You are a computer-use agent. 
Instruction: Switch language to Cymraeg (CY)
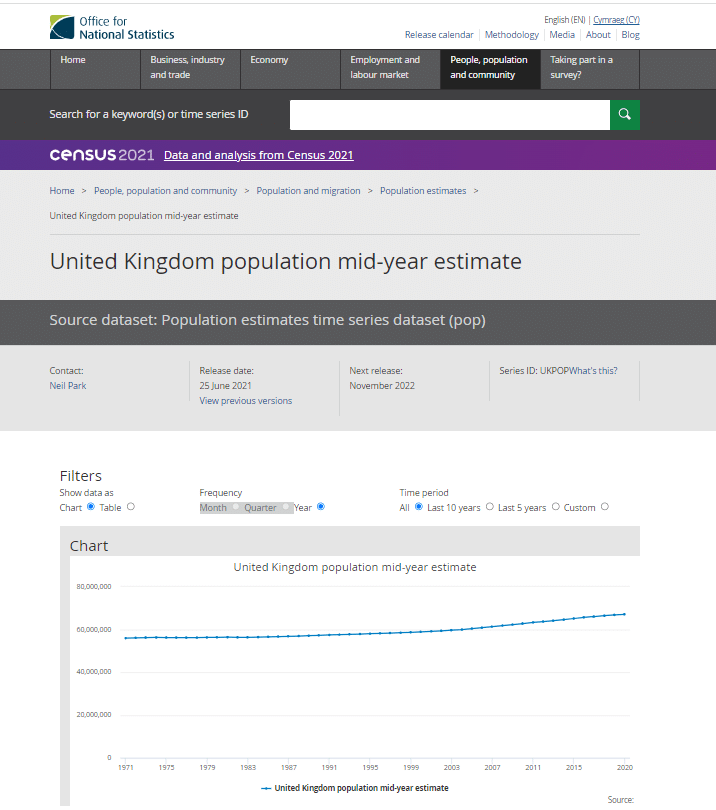coord(616,20)
